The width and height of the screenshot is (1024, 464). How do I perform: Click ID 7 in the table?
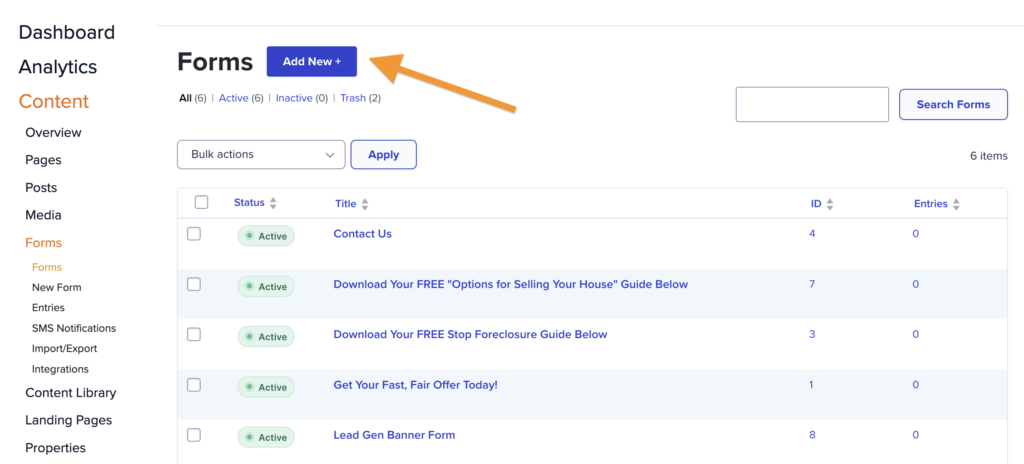[x=812, y=284]
